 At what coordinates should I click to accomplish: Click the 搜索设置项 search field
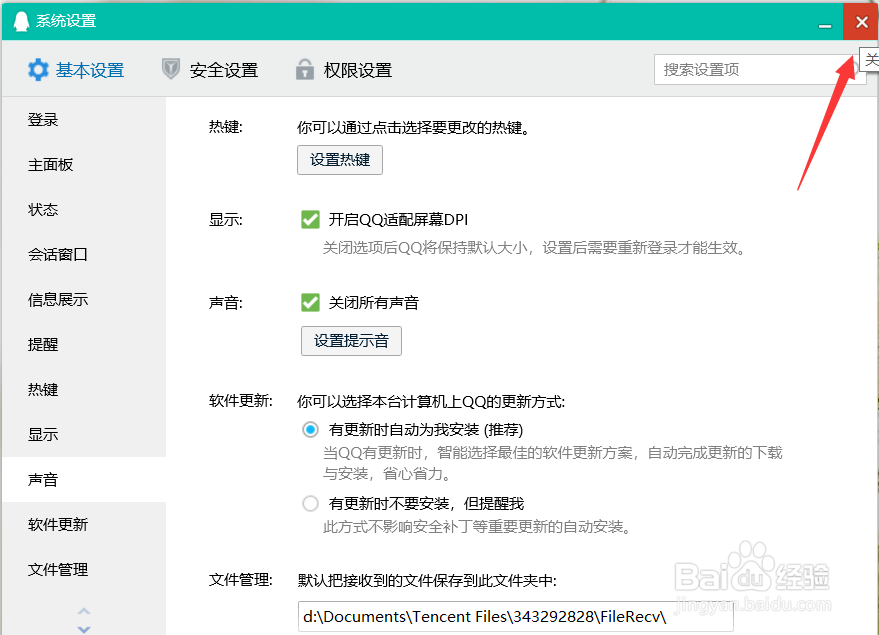coord(760,69)
